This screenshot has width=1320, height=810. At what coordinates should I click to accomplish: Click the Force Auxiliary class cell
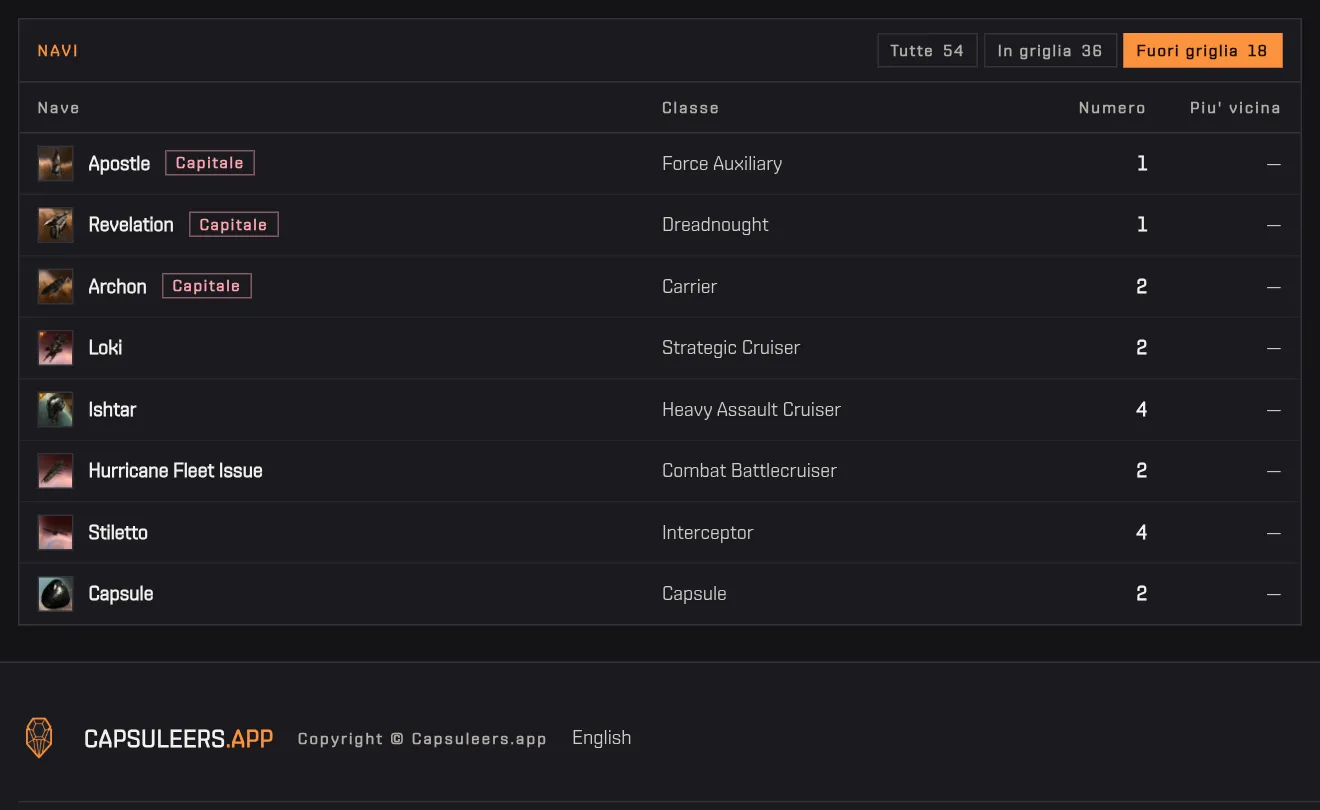tap(722, 164)
